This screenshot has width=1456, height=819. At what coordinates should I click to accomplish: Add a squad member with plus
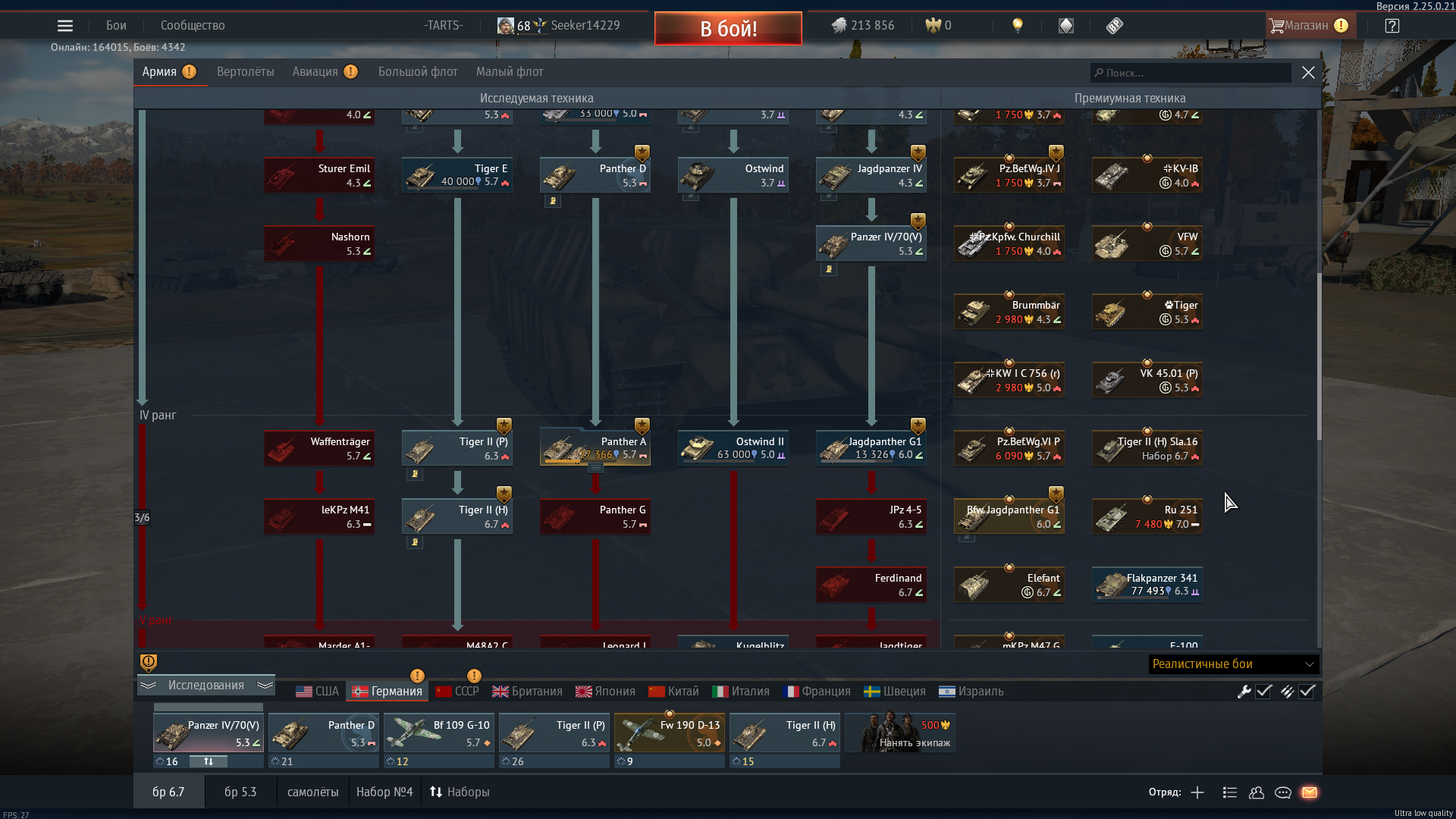pyautogui.click(x=1197, y=792)
